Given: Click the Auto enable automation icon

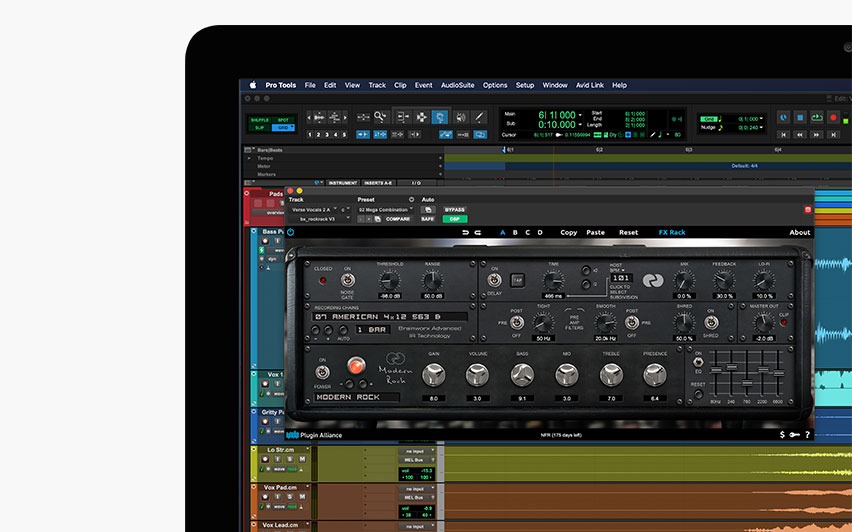Looking at the screenshot, I should [x=428, y=209].
